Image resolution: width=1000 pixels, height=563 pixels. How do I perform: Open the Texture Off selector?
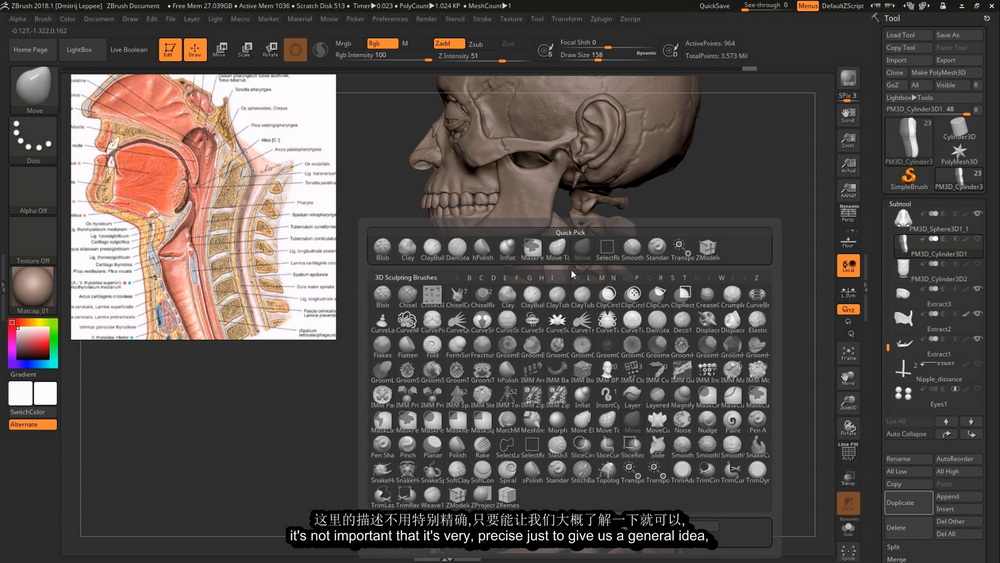[x=34, y=240]
